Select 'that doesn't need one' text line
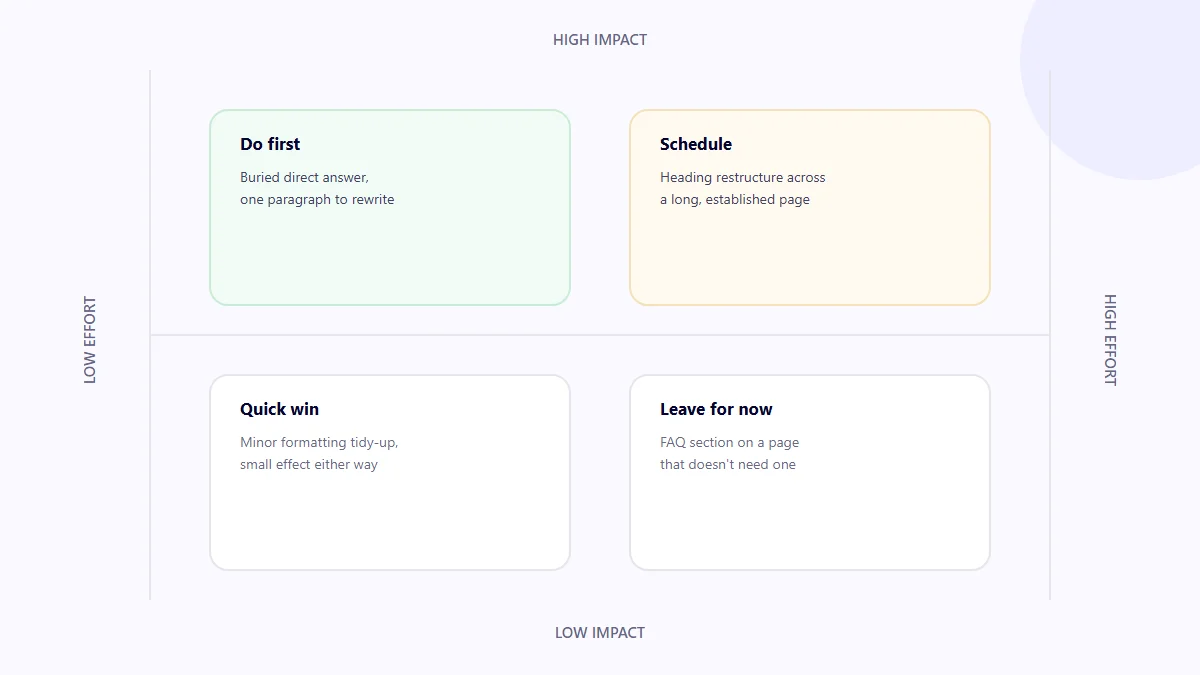This screenshot has height=675, width=1200. coord(728,464)
